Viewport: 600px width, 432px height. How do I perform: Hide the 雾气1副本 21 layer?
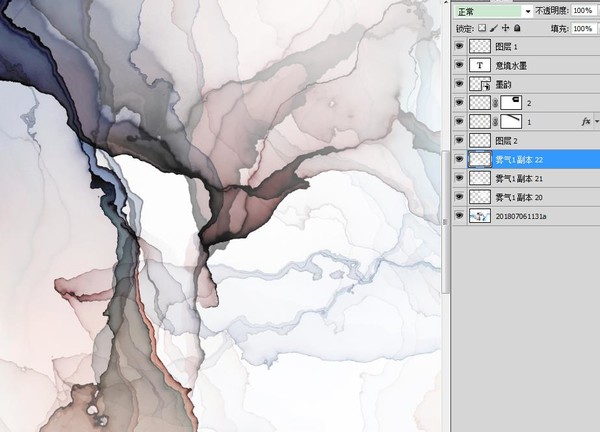click(x=459, y=178)
